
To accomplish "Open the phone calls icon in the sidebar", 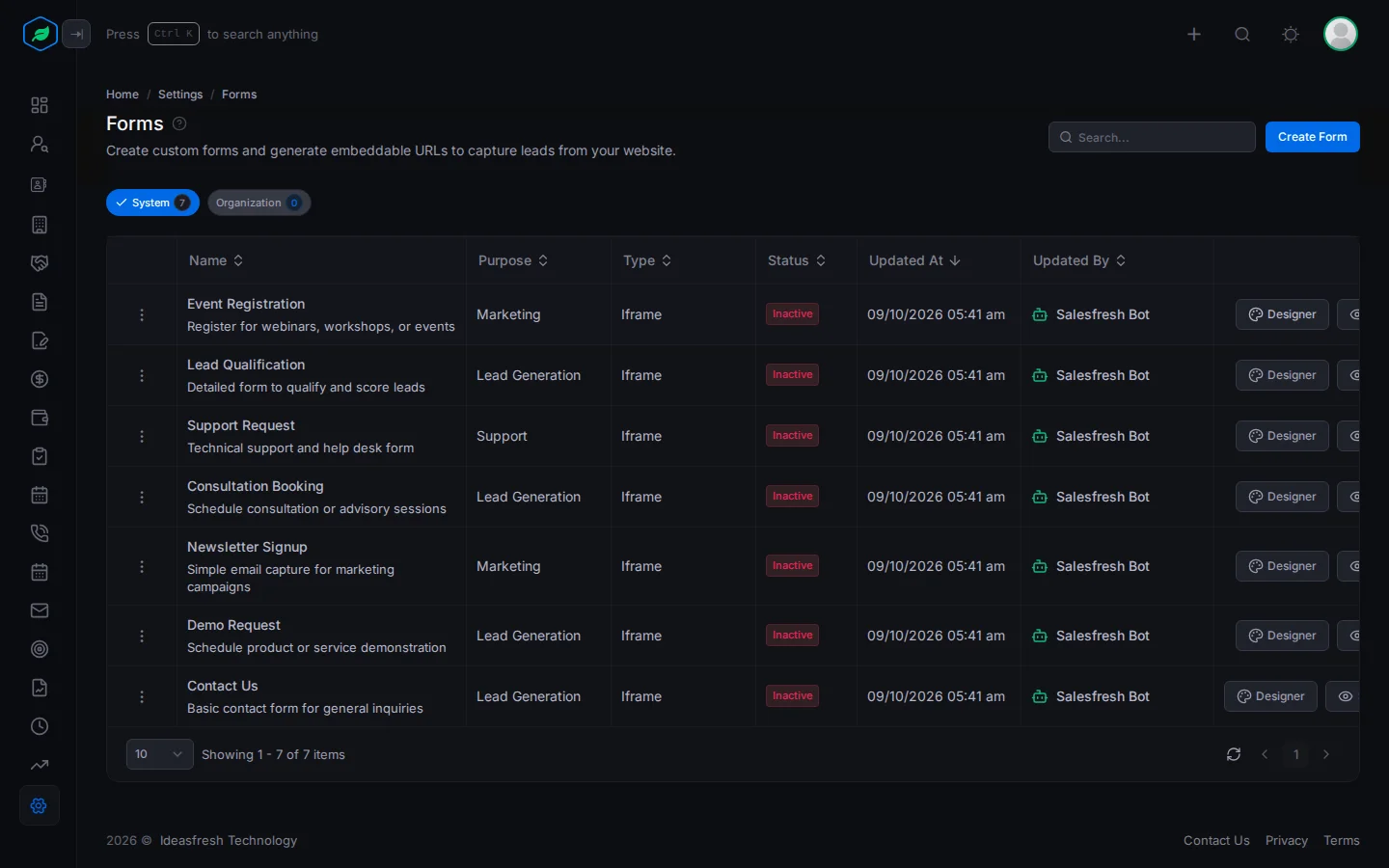I will tap(40, 533).
